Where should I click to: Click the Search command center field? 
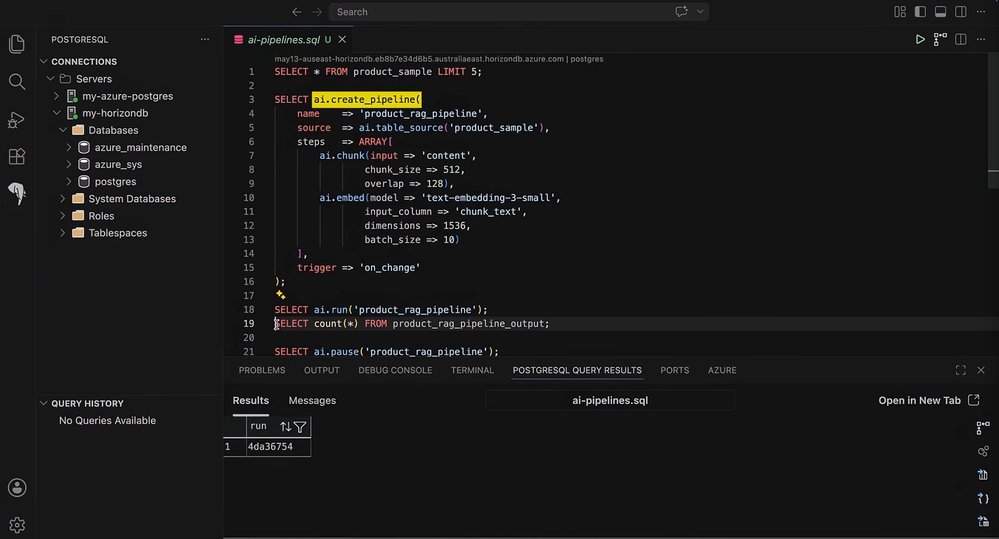[519, 11]
